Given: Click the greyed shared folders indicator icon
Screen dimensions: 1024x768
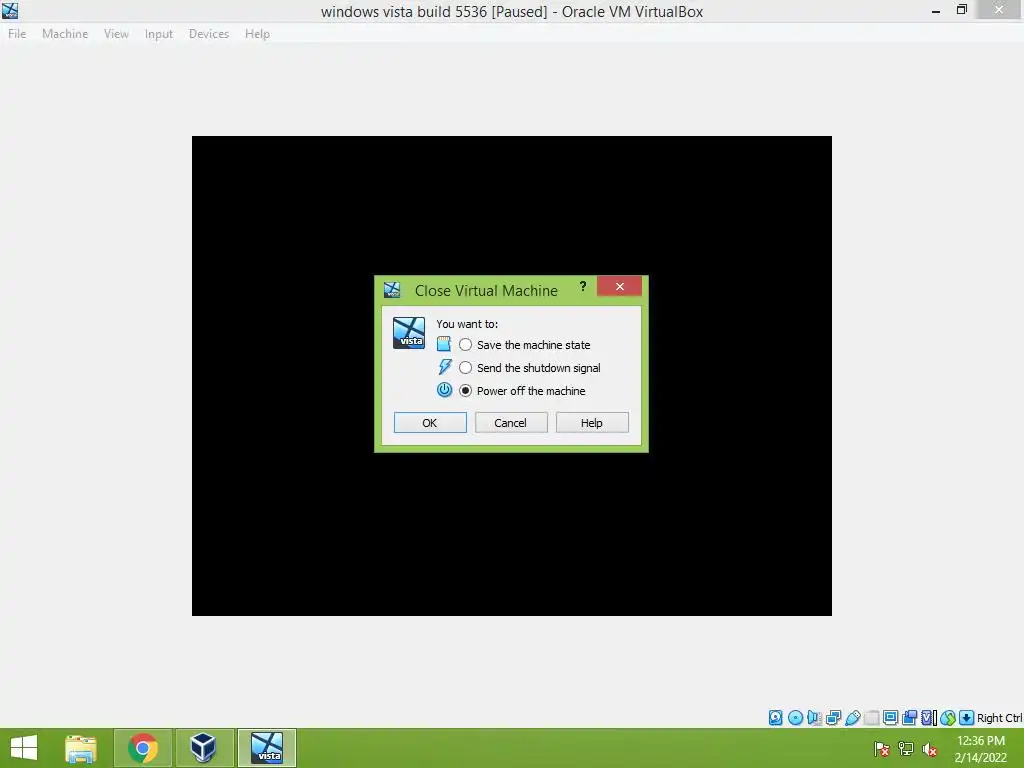Looking at the screenshot, I should point(871,718).
